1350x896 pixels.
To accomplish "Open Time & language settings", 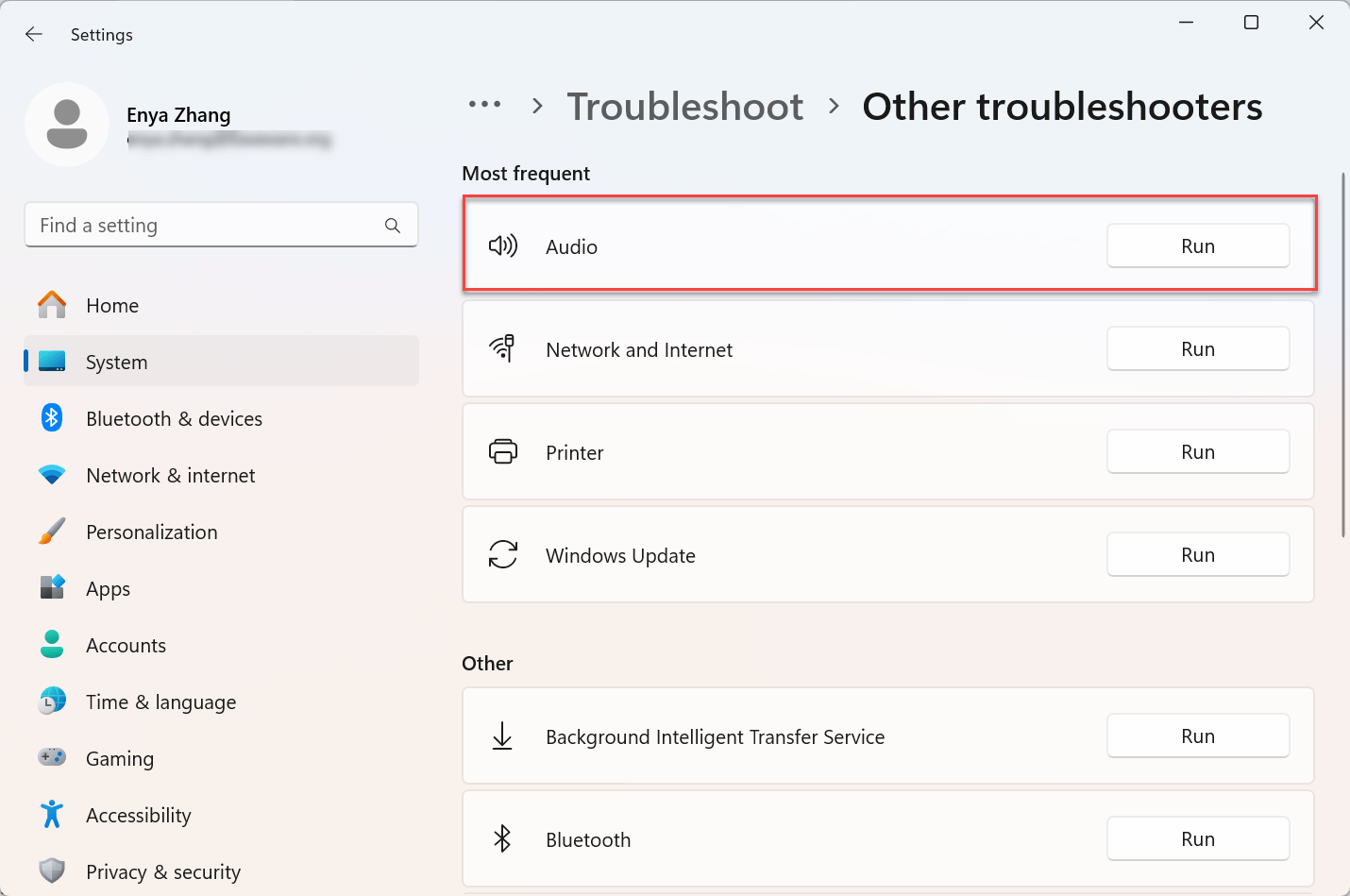I will coord(160,702).
